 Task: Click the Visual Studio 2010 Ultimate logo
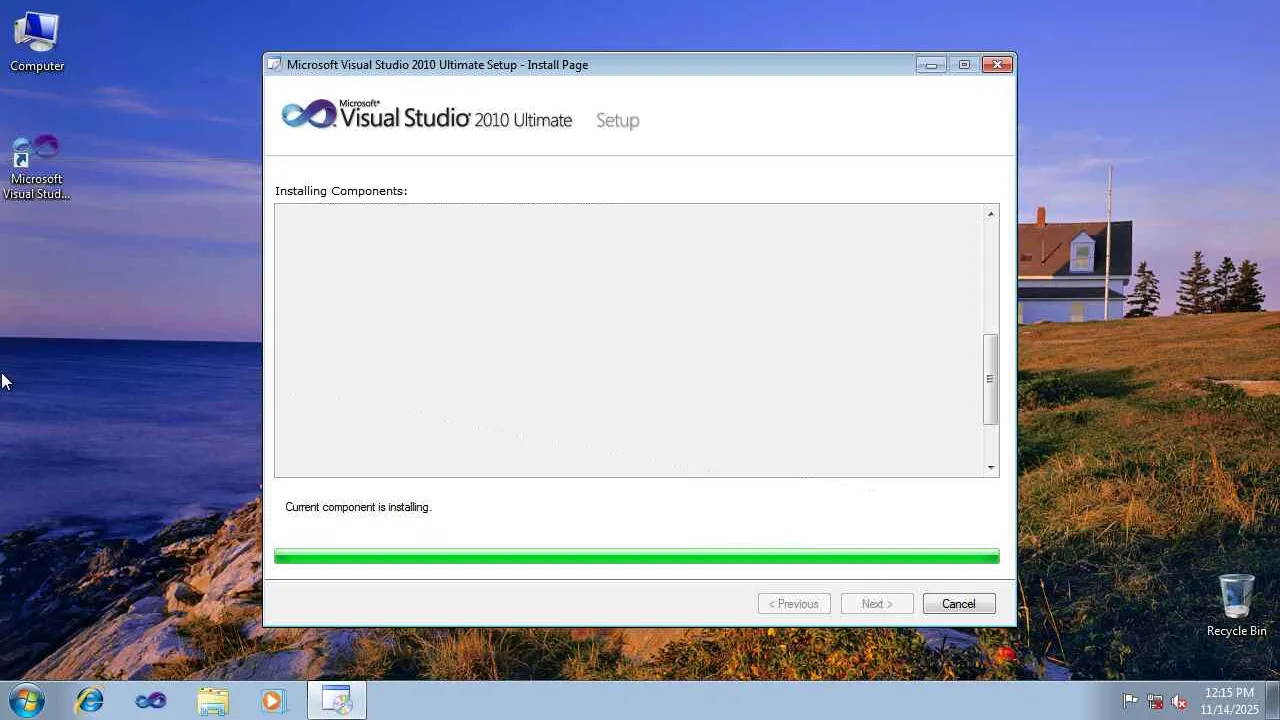click(427, 116)
